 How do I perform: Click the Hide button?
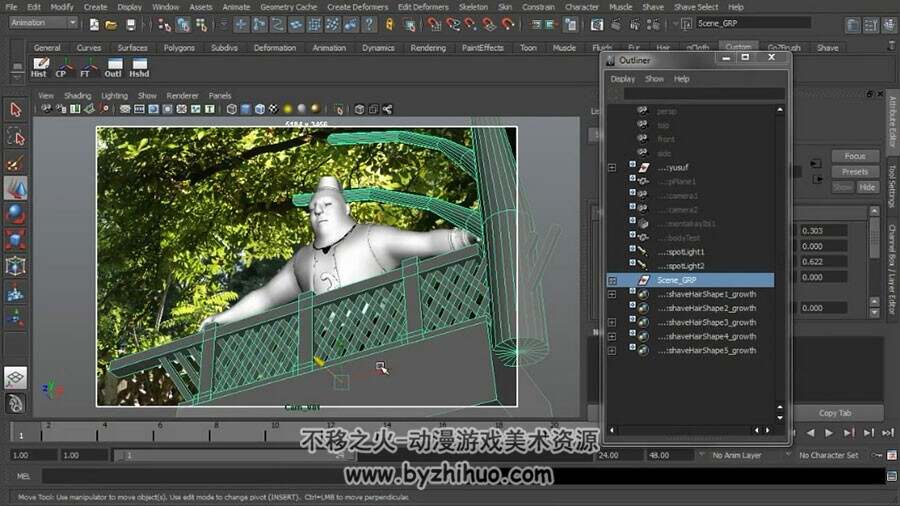click(867, 187)
